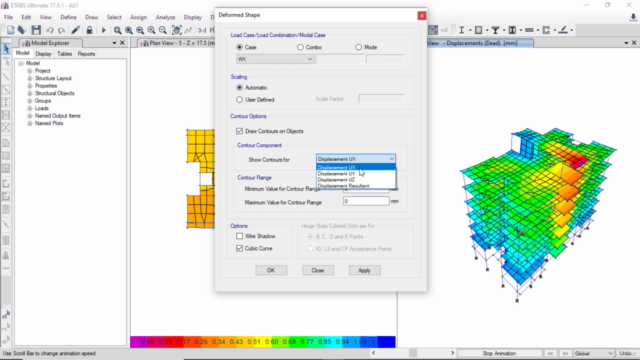Click the Maximum Value for Contour Range field

tap(366, 201)
